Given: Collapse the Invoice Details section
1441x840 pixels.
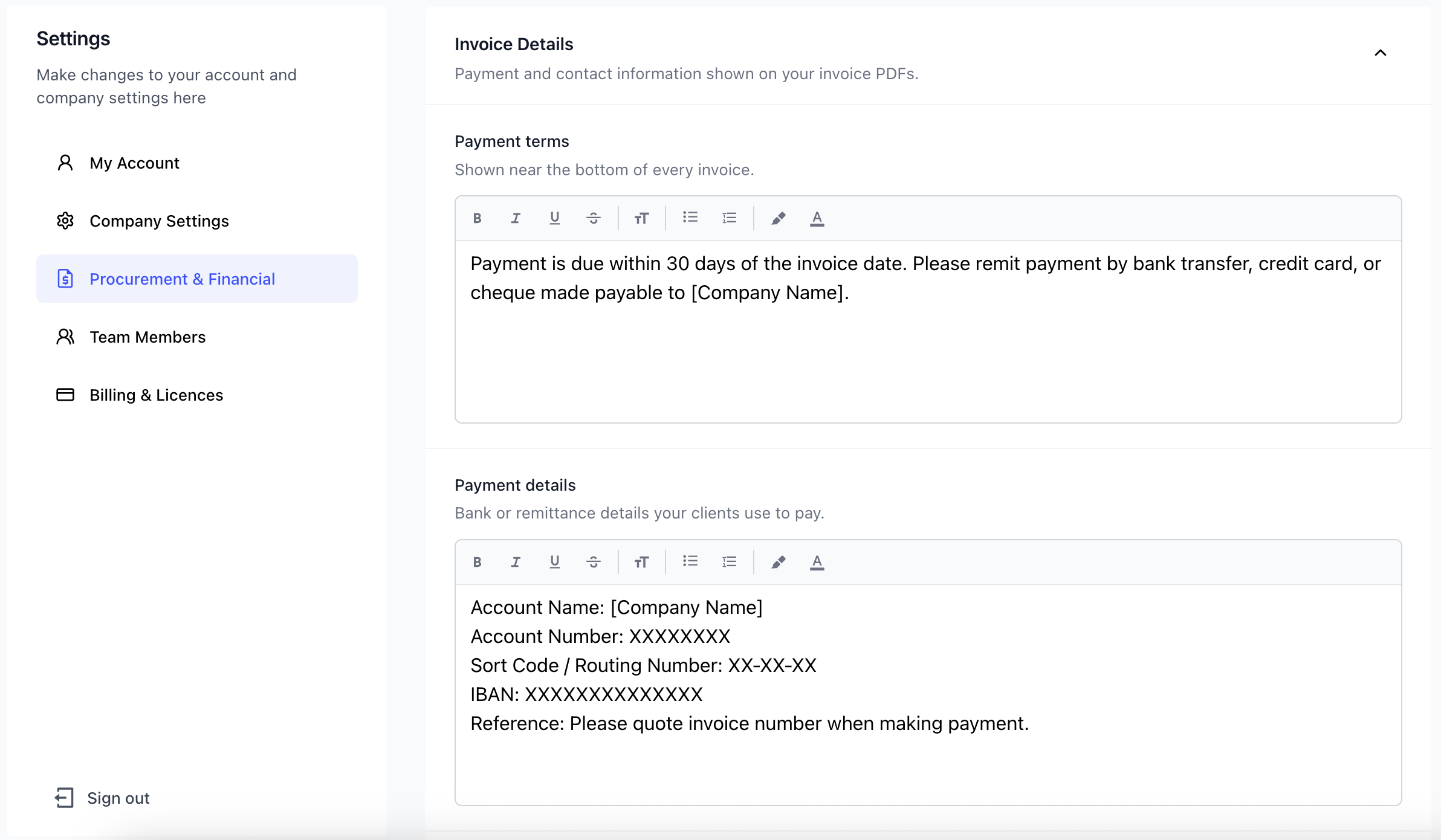Looking at the screenshot, I should [x=1380, y=53].
